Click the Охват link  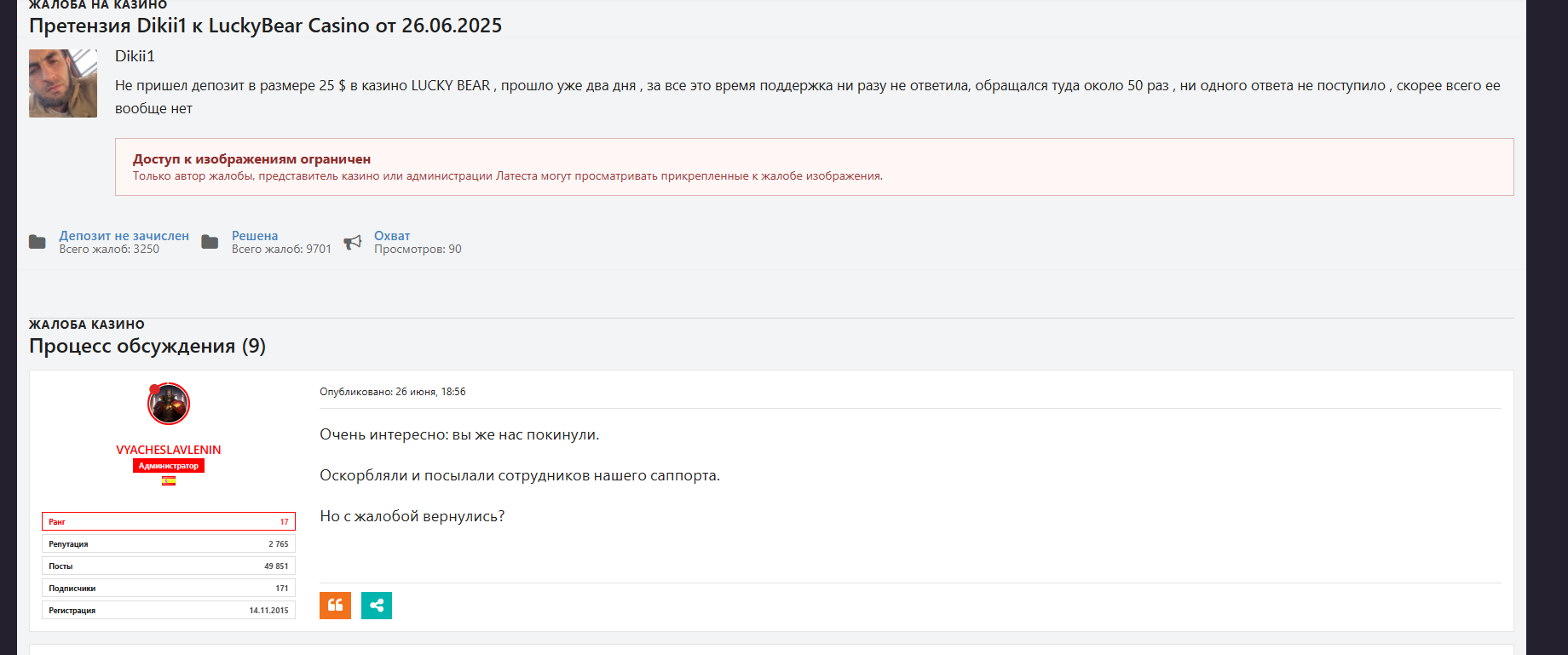392,236
